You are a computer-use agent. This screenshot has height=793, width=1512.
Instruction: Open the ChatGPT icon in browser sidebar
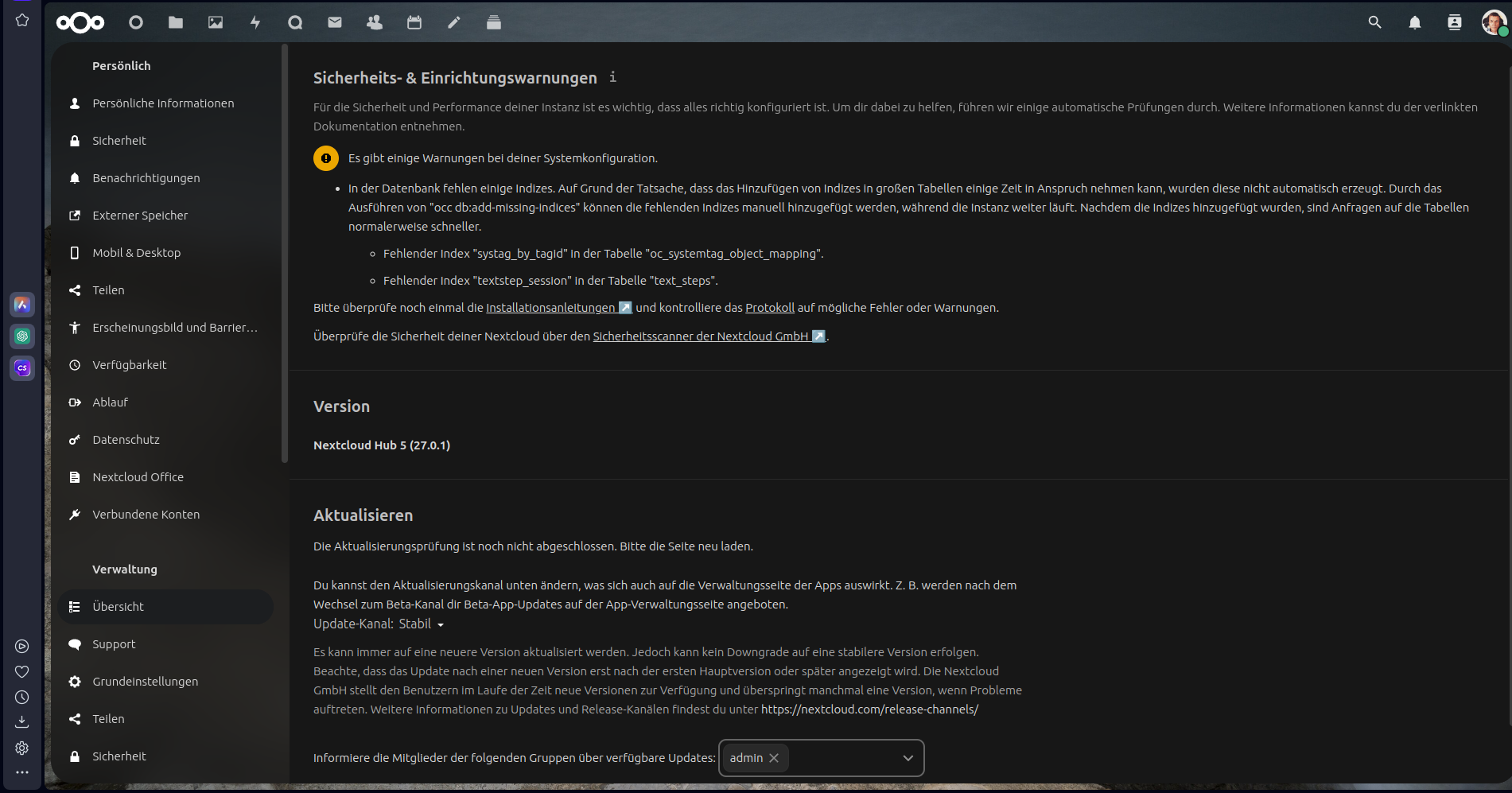tap(22, 336)
